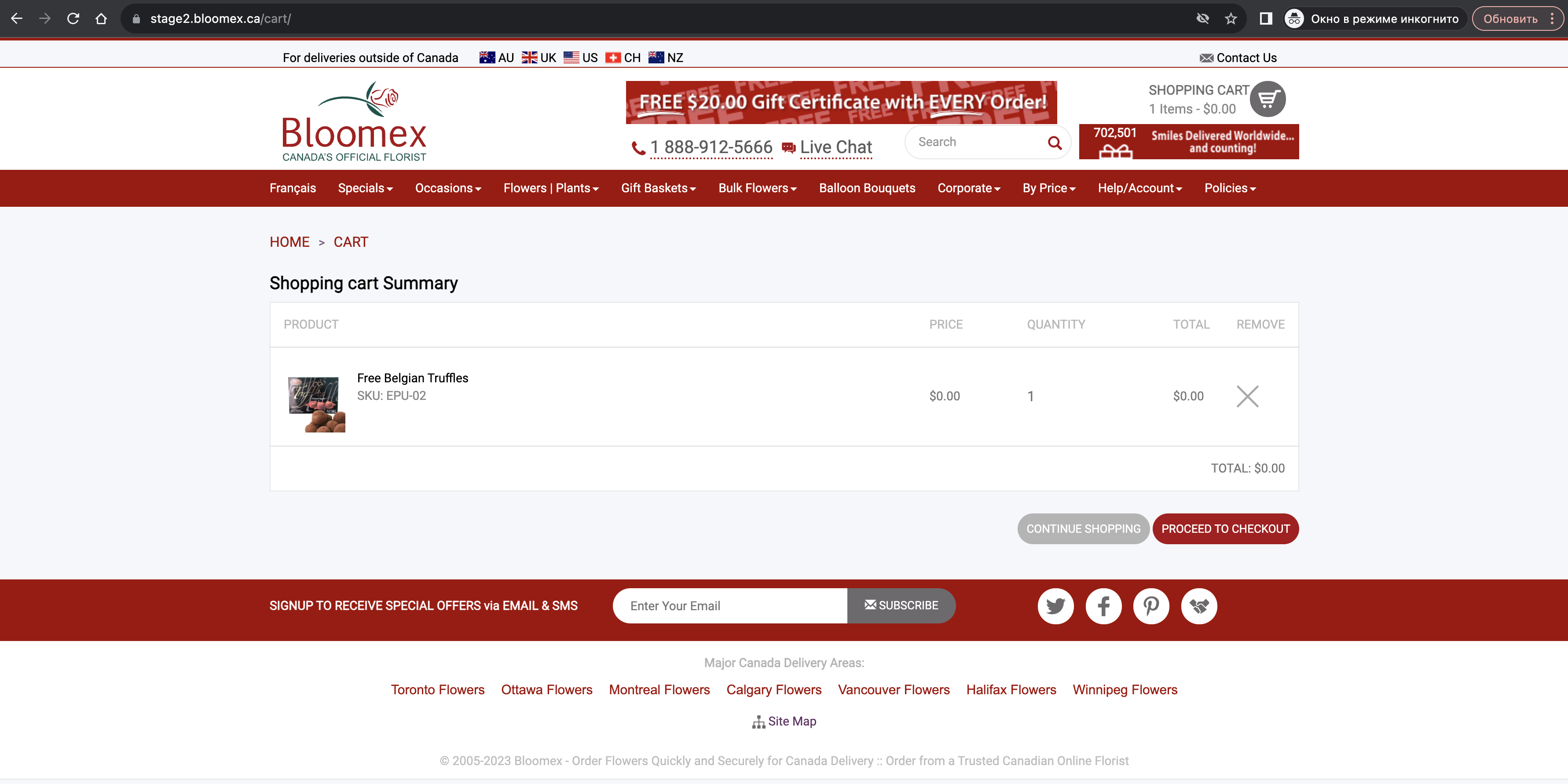Expand the Specials dropdown menu
The width and height of the screenshot is (1568, 784).
[365, 188]
